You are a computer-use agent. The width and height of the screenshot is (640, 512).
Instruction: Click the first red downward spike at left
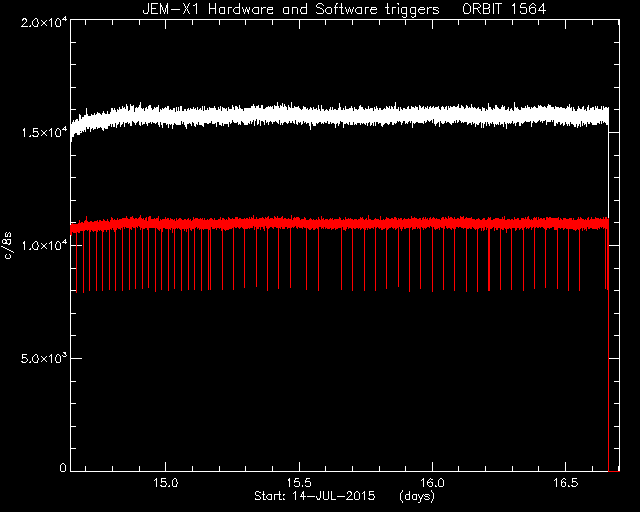pos(76,261)
